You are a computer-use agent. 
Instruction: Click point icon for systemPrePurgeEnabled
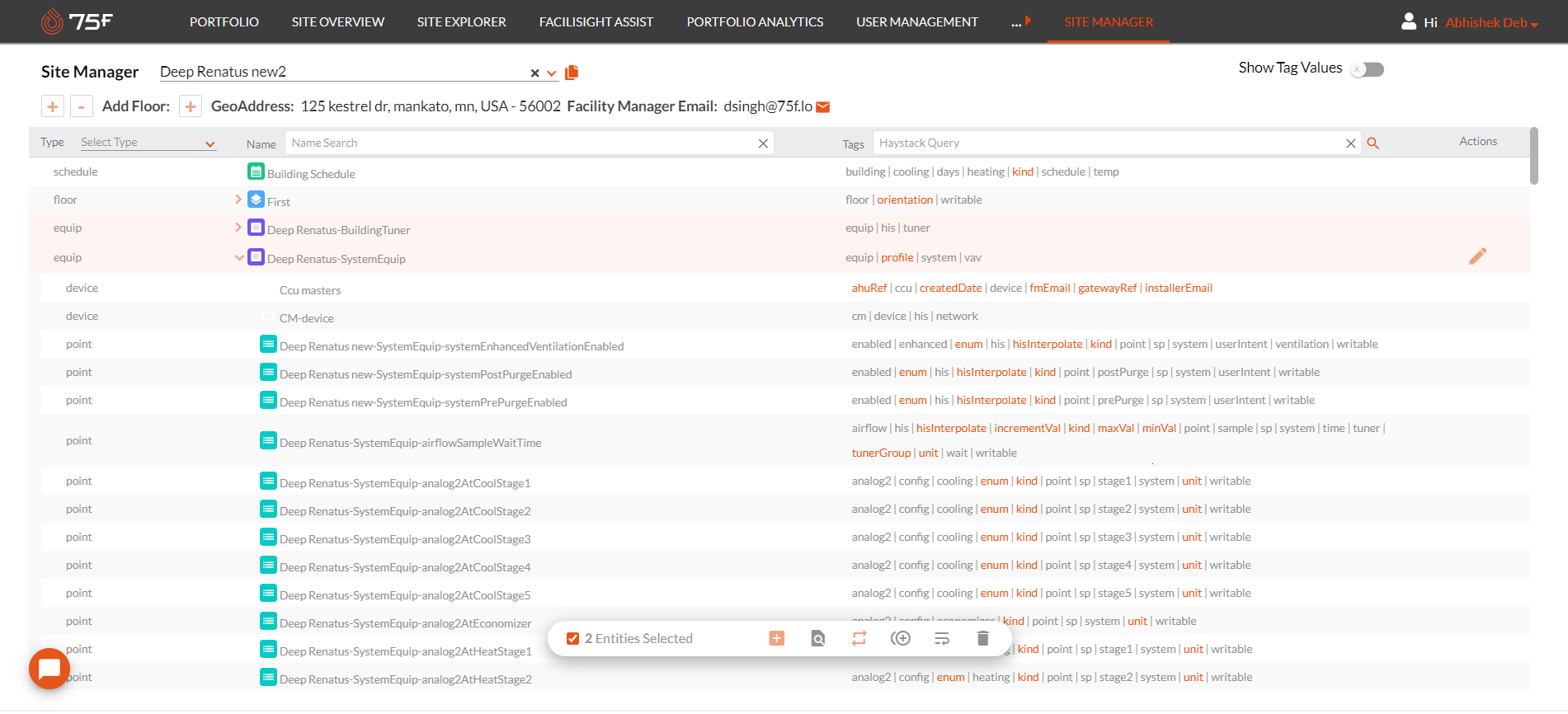[x=268, y=400]
